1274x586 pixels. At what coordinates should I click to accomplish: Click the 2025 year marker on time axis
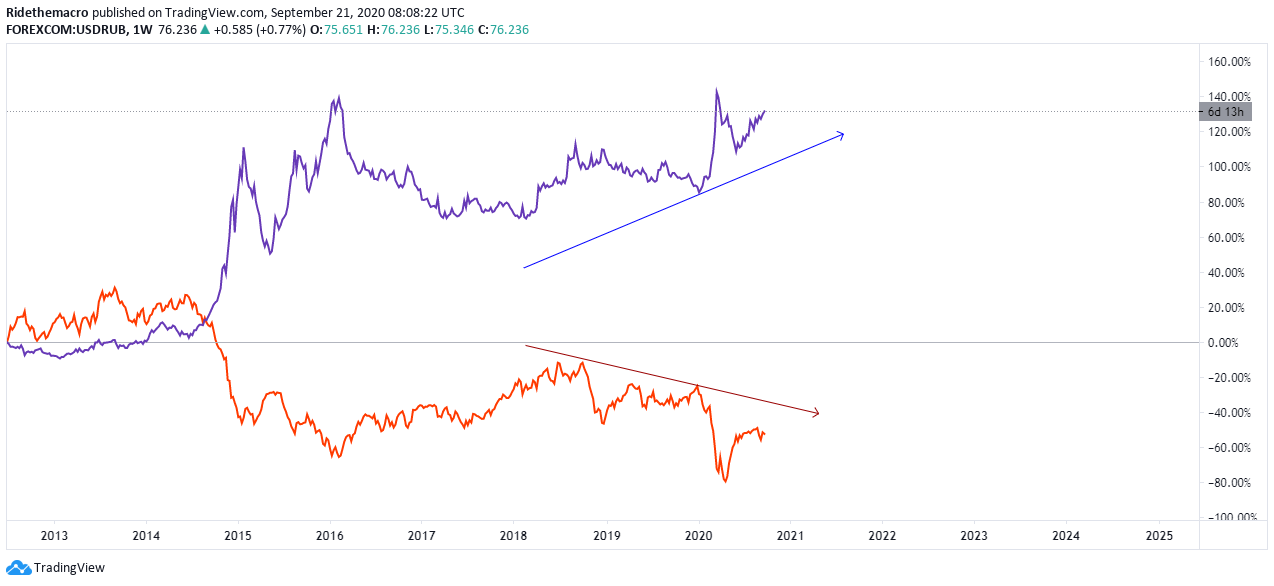point(1158,535)
